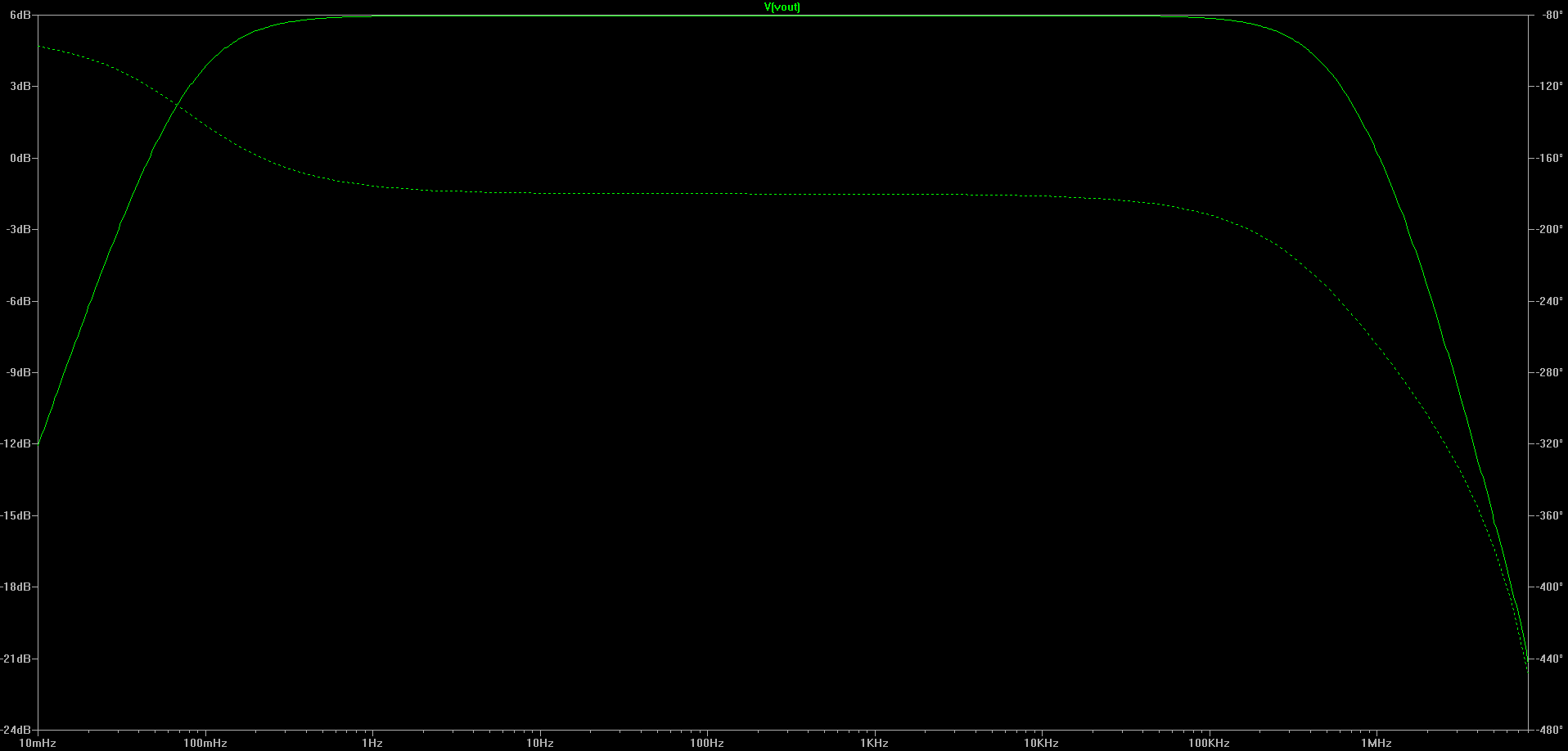Click the -480° phase axis label

[1549, 730]
